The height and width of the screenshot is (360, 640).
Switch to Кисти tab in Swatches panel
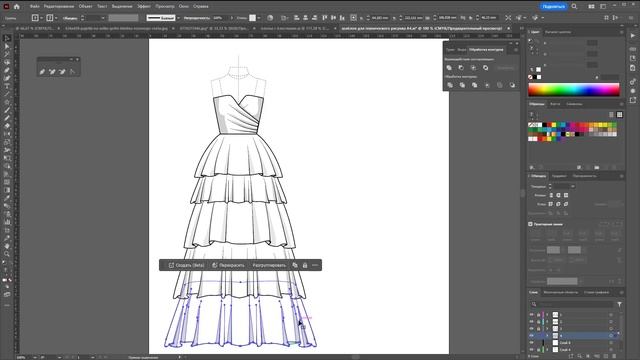pos(555,104)
